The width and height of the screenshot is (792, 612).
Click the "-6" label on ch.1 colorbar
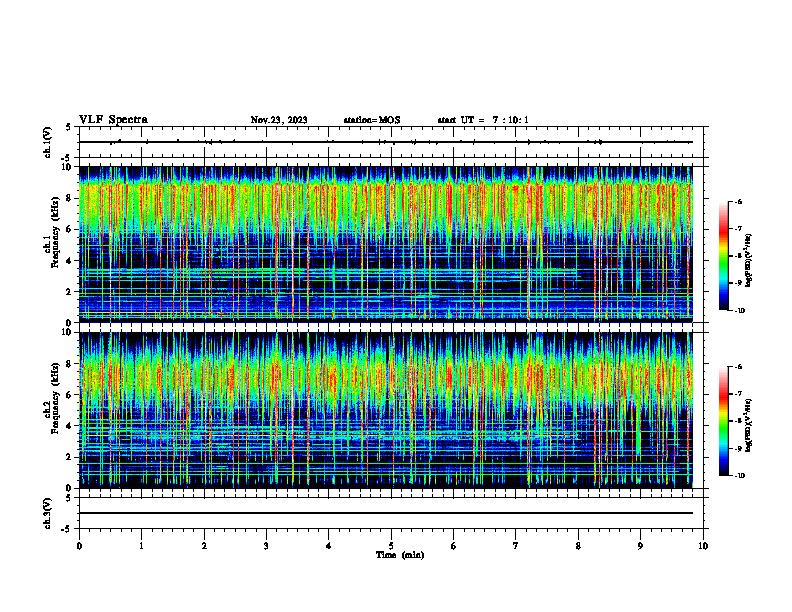pos(738,202)
